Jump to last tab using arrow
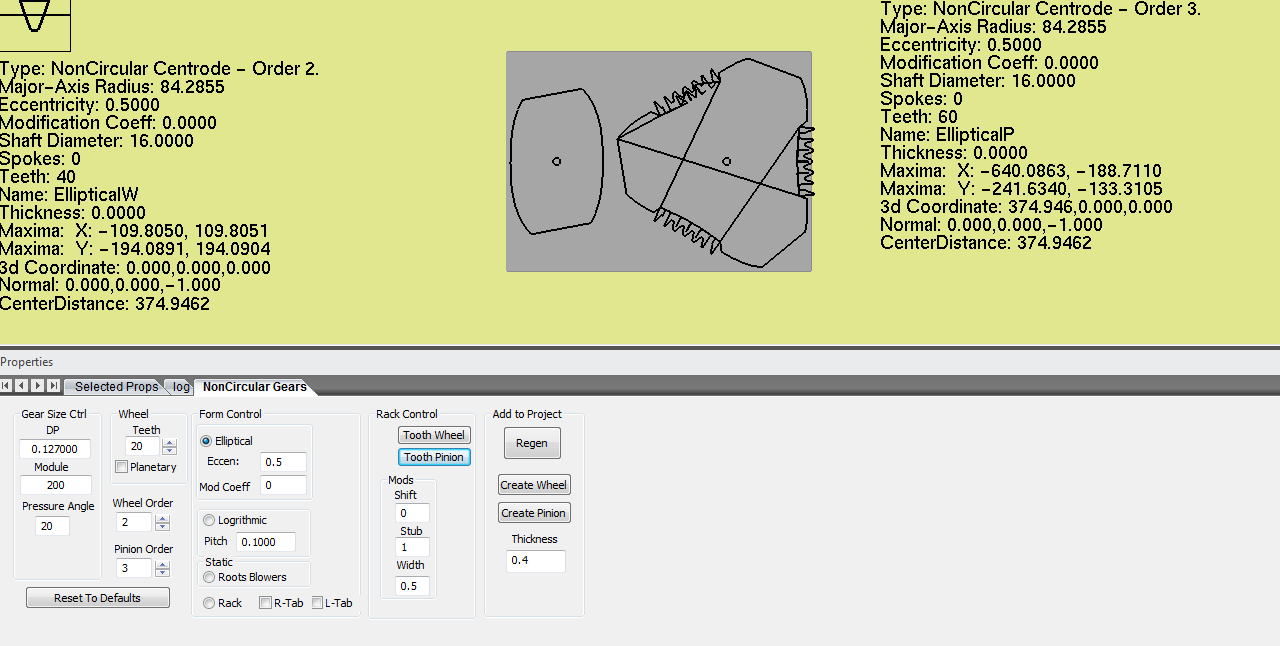Viewport: 1280px width, 646px height. click(x=54, y=386)
